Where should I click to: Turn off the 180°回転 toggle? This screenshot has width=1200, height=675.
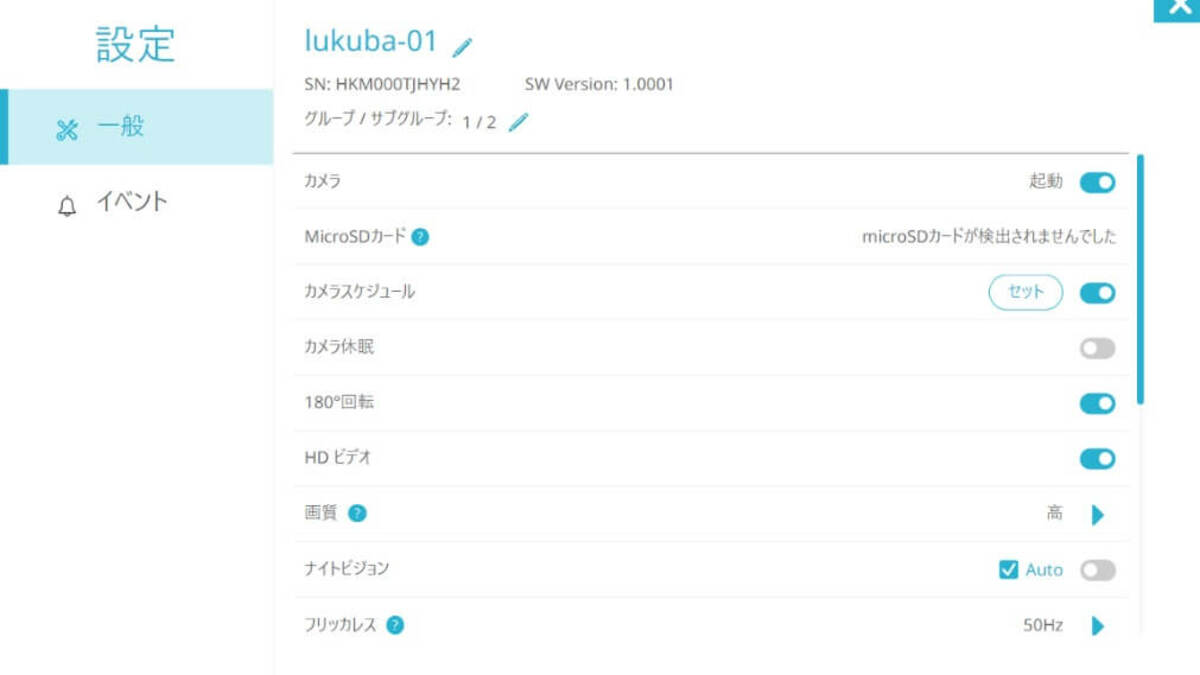(1097, 404)
